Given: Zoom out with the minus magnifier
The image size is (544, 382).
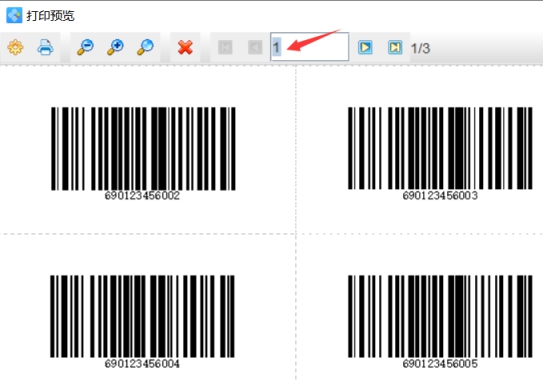Looking at the screenshot, I should point(85,47).
